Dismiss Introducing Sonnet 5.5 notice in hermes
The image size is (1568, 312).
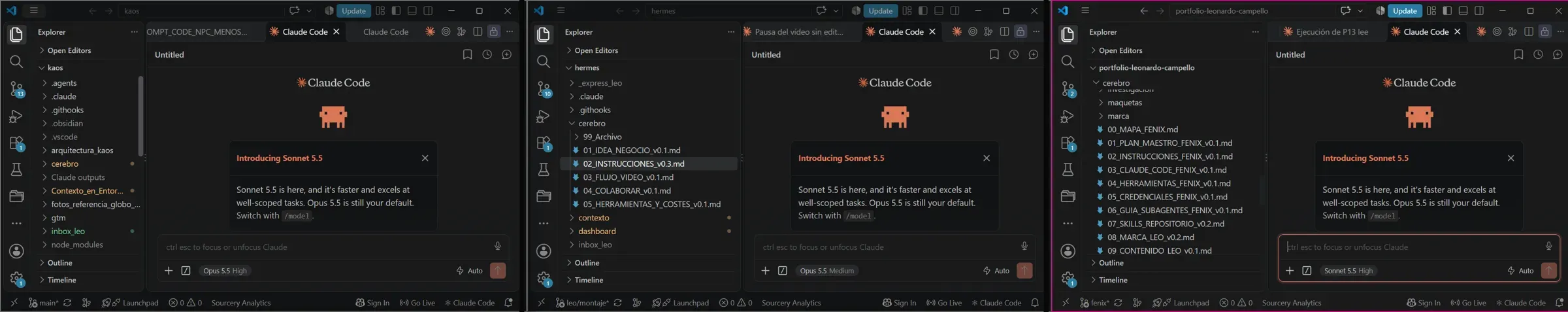(x=987, y=158)
